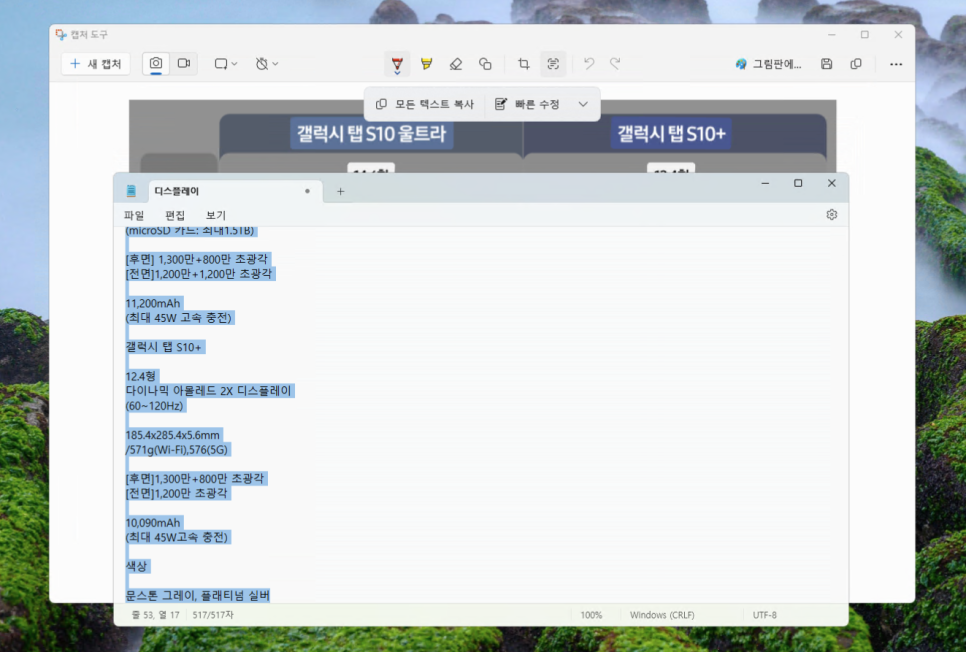The width and height of the screenshot is (966, 652).
Task: Activate the image crop tool
Action: point(524,63)
